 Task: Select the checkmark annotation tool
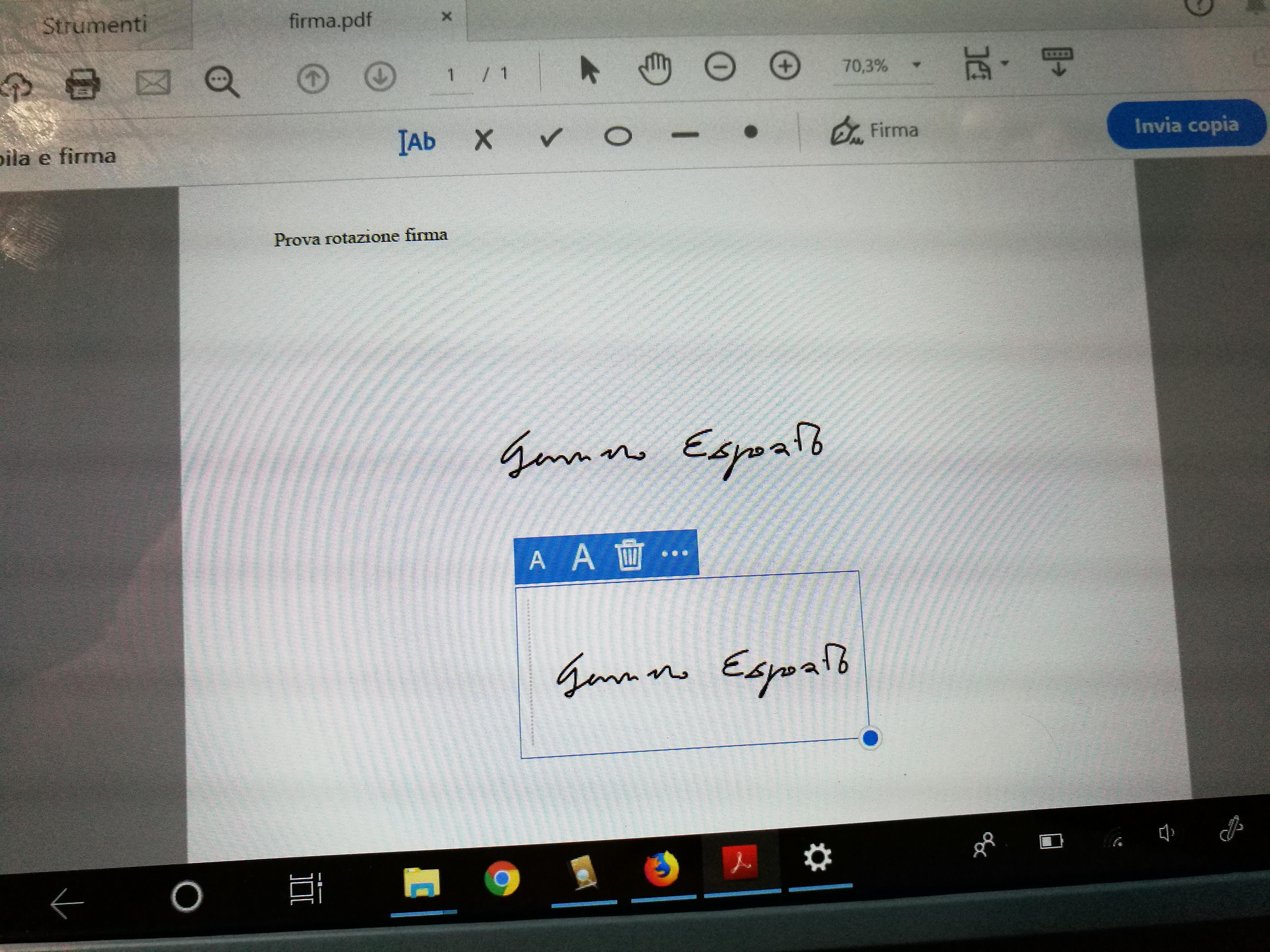click(x=551, y=137)
